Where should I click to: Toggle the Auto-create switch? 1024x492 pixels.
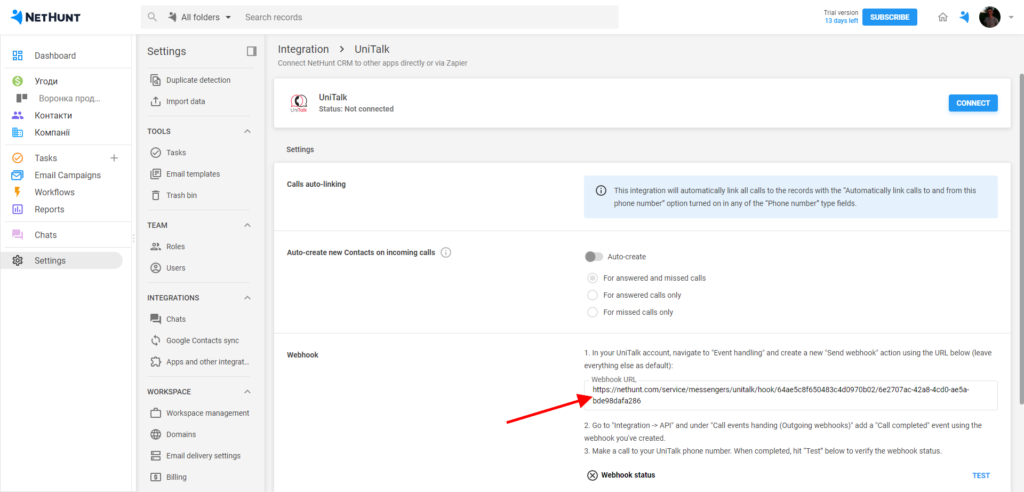[x=595, y=257]
